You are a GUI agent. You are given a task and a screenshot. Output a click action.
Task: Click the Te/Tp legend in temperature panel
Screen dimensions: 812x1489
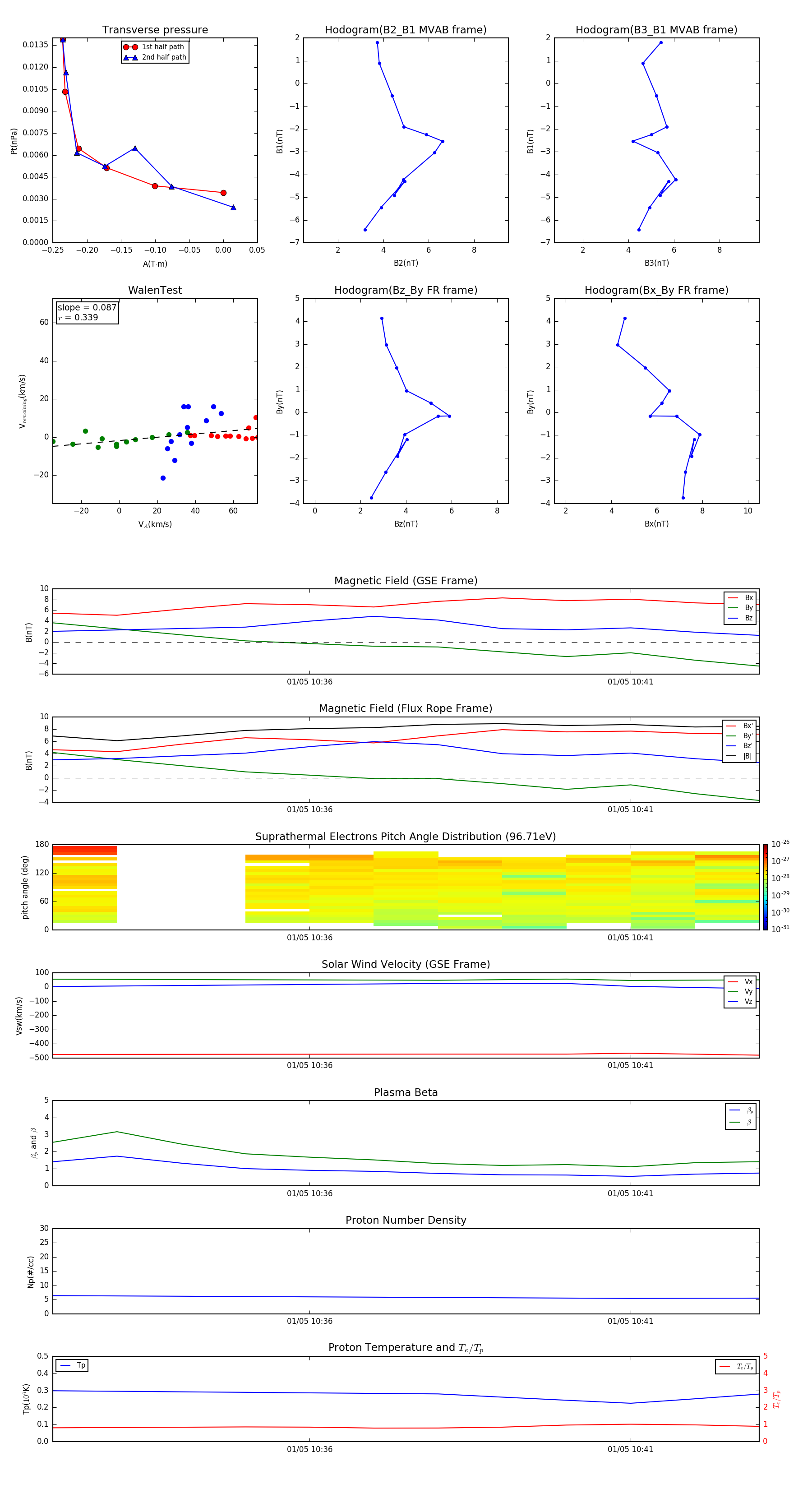point(736,1366)
